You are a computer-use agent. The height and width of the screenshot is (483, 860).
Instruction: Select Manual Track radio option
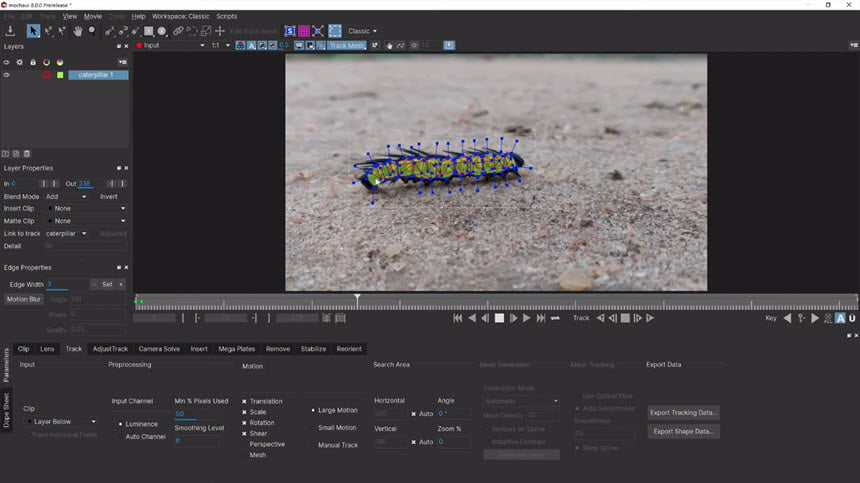[338, 445]
